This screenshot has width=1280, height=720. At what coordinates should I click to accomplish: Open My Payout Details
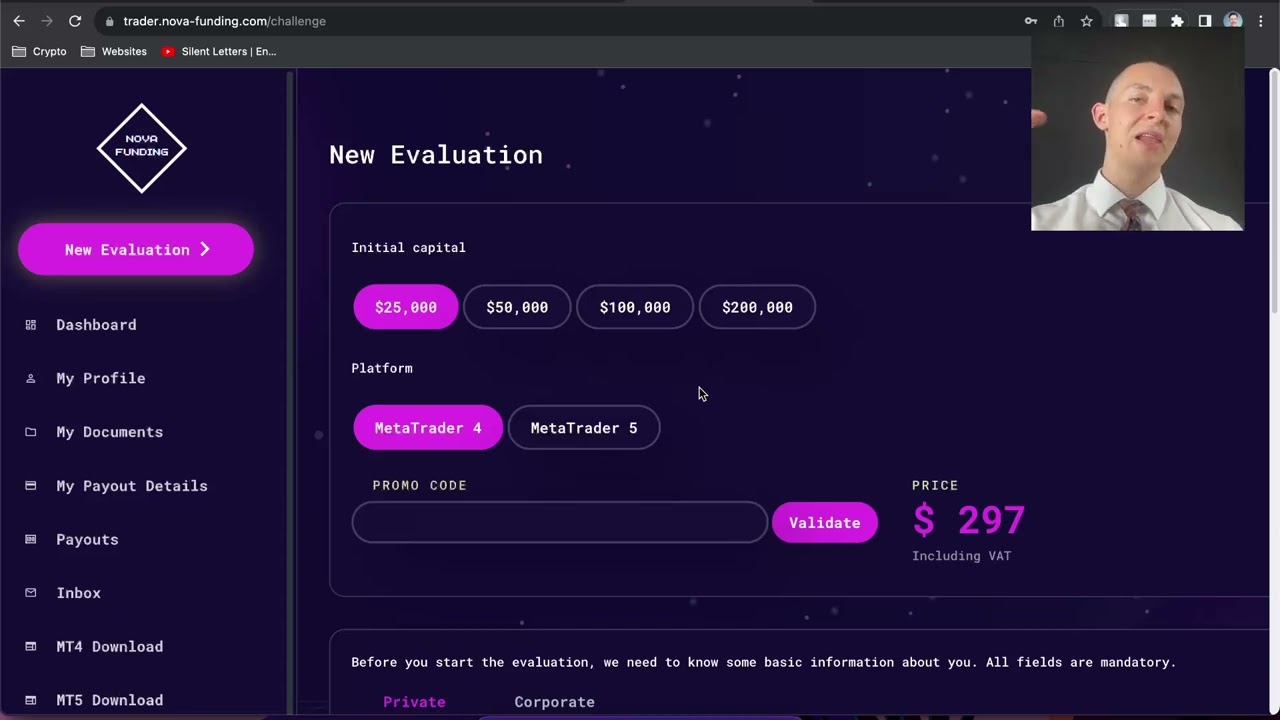[x=132, y=486]
